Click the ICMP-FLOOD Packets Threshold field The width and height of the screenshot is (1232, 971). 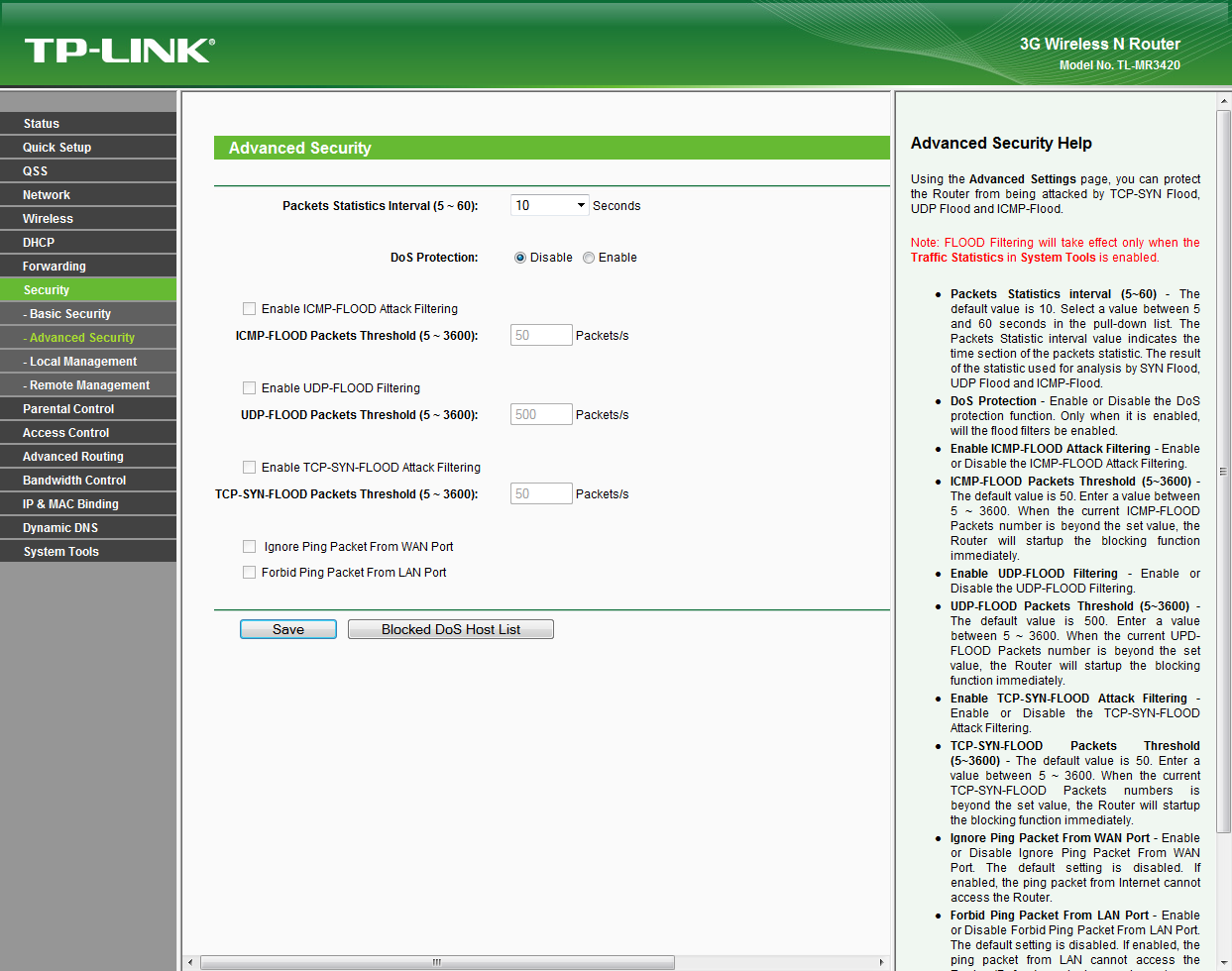coord(541,335)
